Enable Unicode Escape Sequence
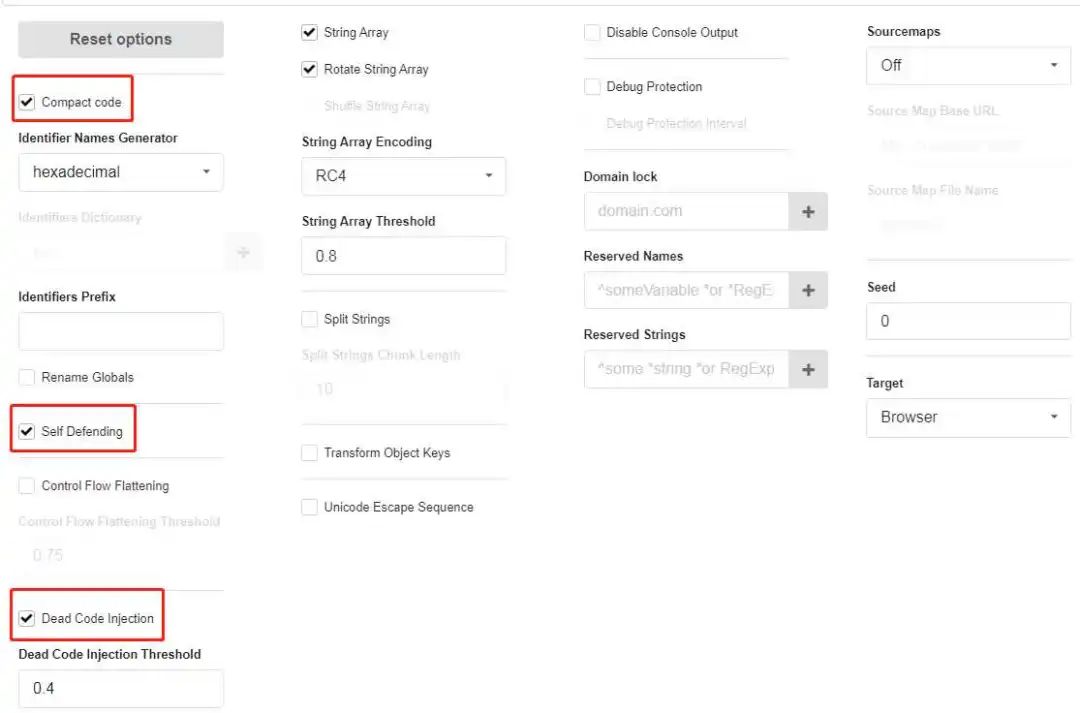 click(310, 507)
